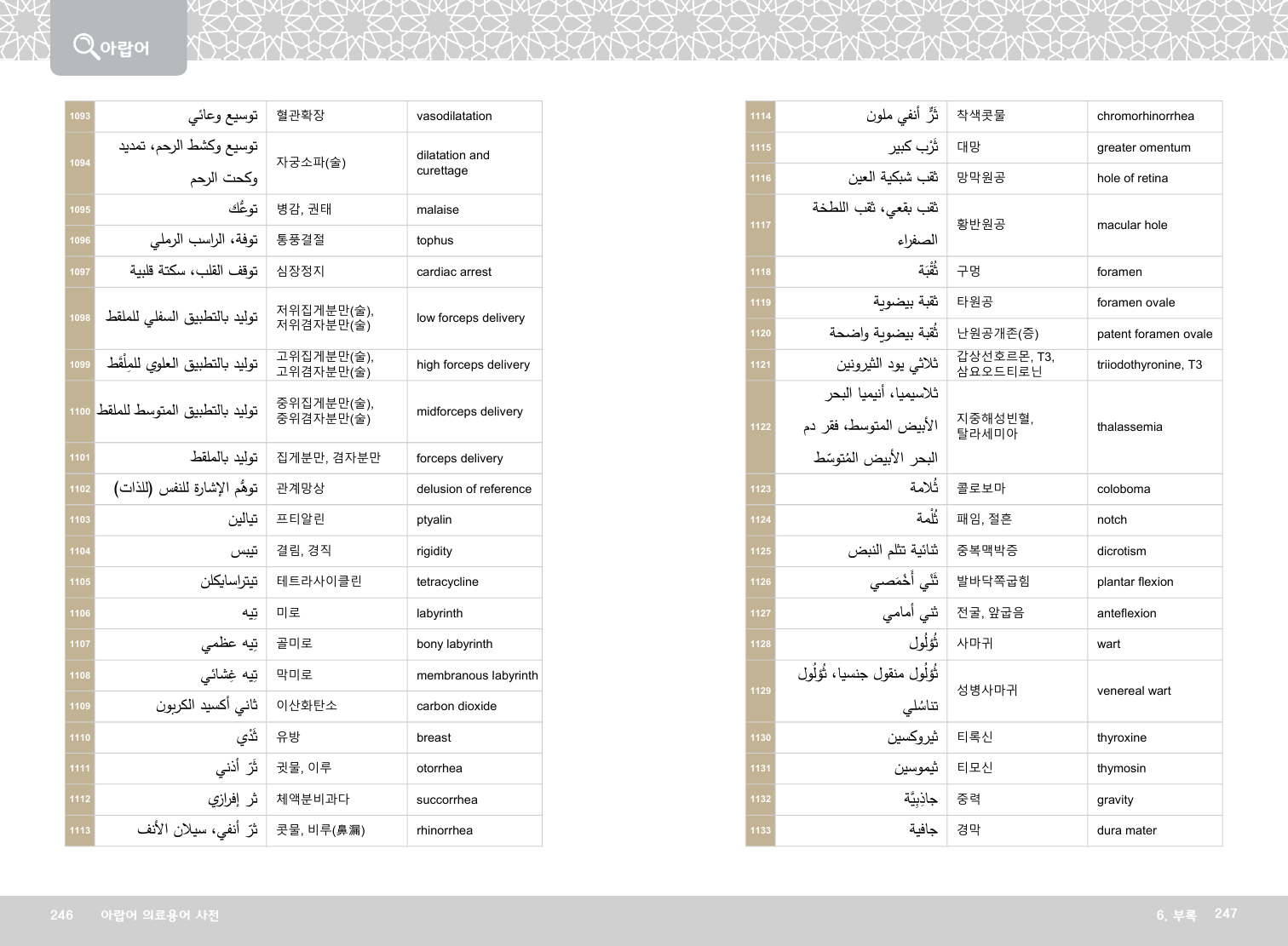Select the 'vasodilatation' English term
The height and width of the screenshot is (946, 1288).
[454, 116]
